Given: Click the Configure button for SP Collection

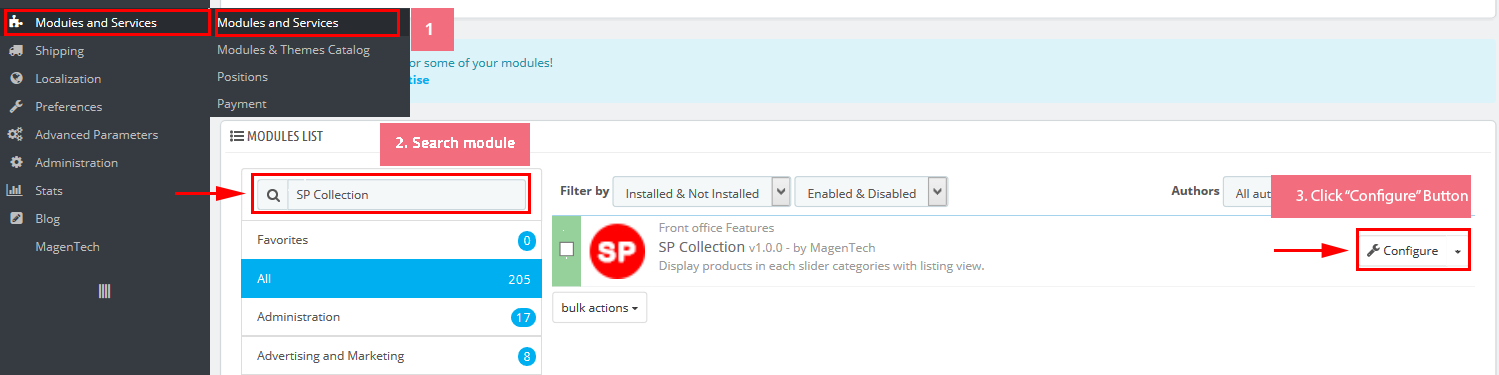Looking at the screenshot, I should click(1403, 251).
